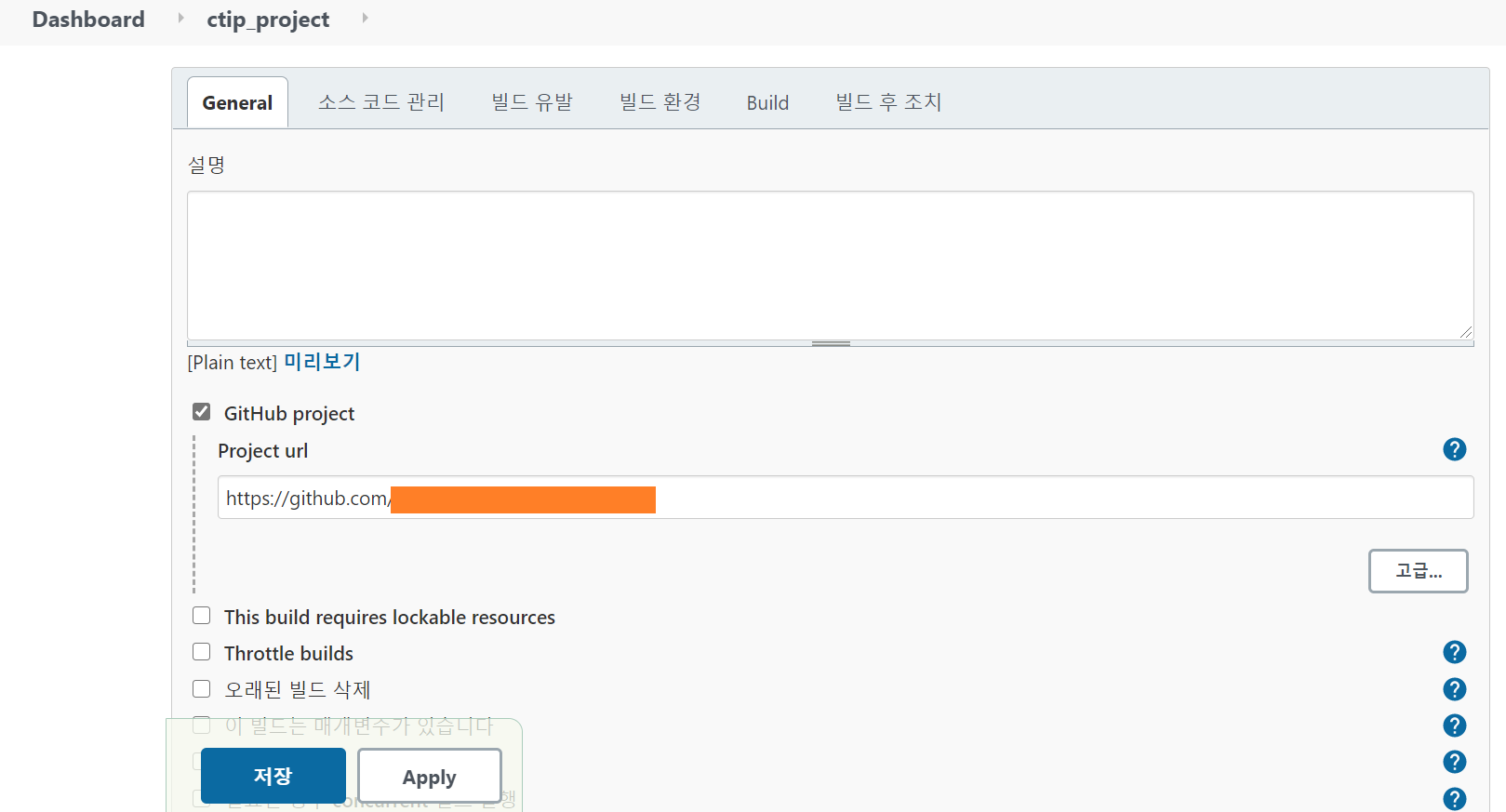Expand breadcrumb arrow after Dashboard
The width and height of the screenshot is (1506, 812).
(180, 18)
